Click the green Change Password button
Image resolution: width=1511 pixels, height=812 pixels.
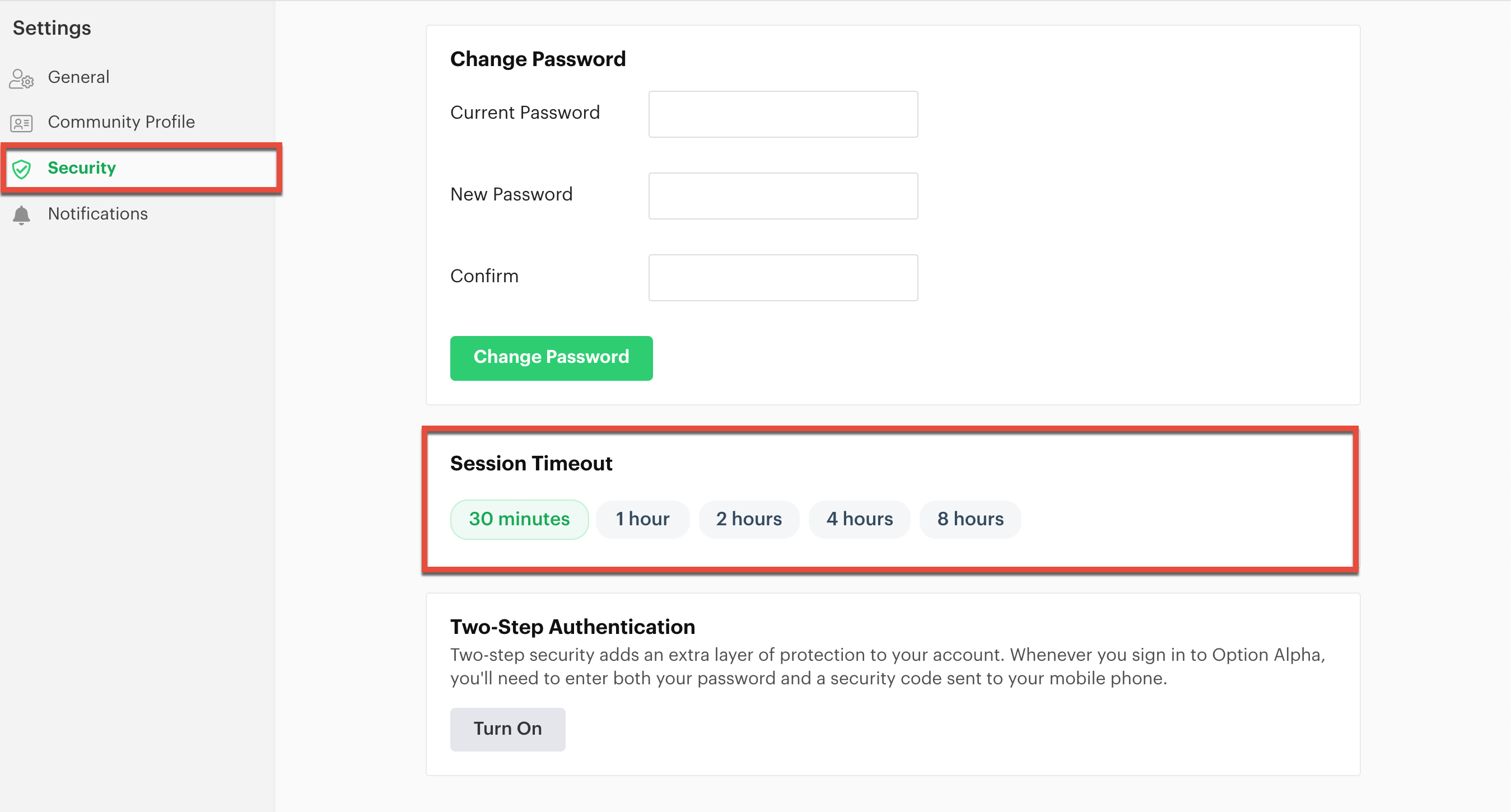552,358
